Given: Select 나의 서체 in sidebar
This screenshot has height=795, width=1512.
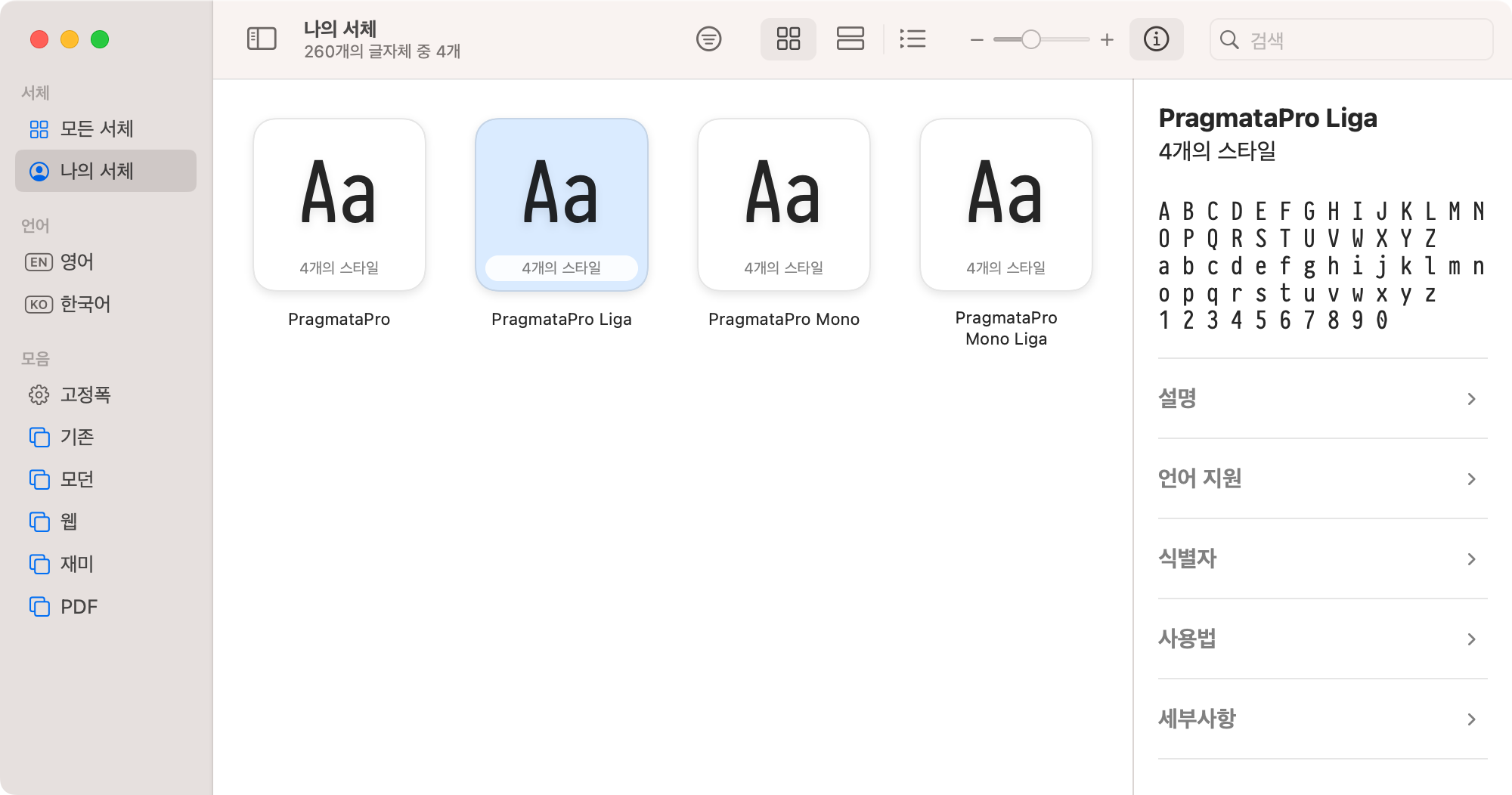Looking at the screenshot, I should coord(106,171).
